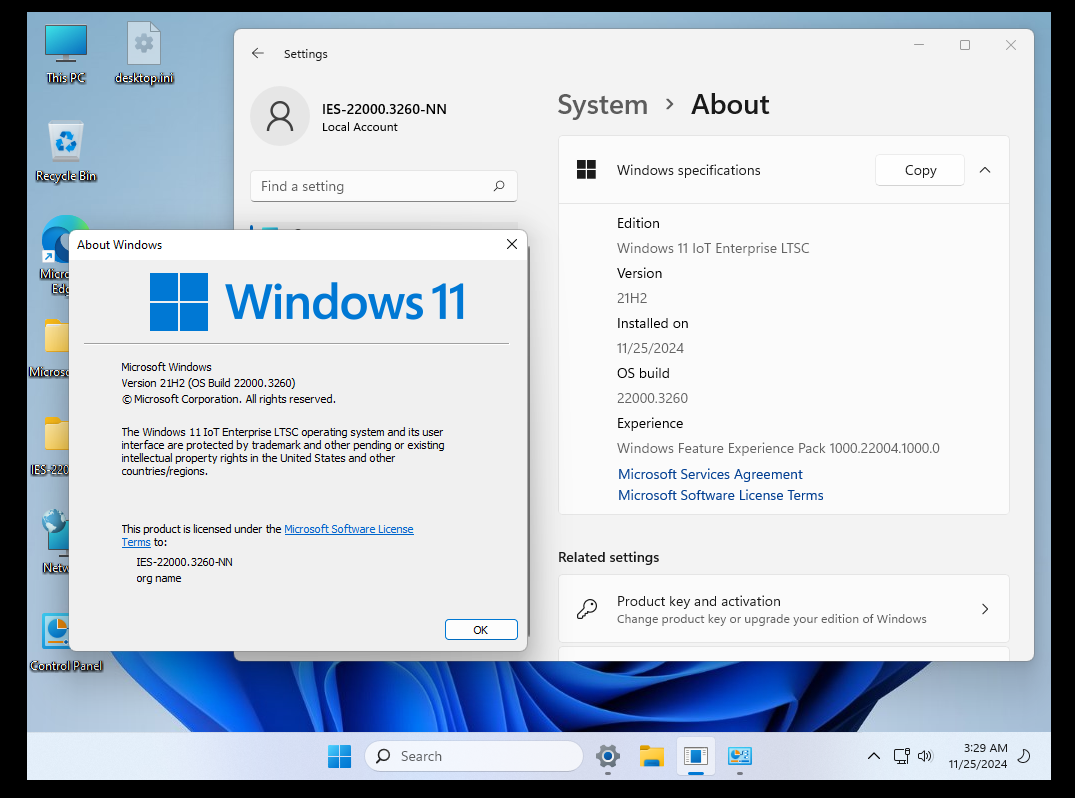Click Windows Feature Experience Pack text

click(x=778, y=448)
